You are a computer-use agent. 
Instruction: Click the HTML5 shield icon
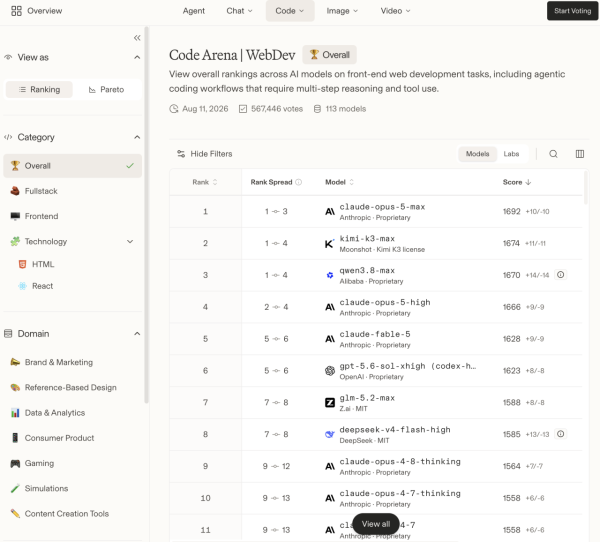click(23, 264)
